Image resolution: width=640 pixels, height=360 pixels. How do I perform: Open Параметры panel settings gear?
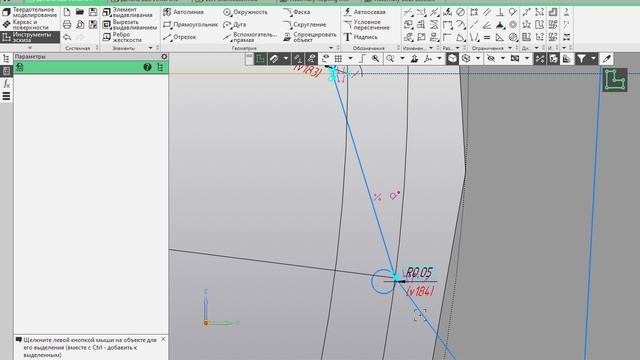[164, 56]
